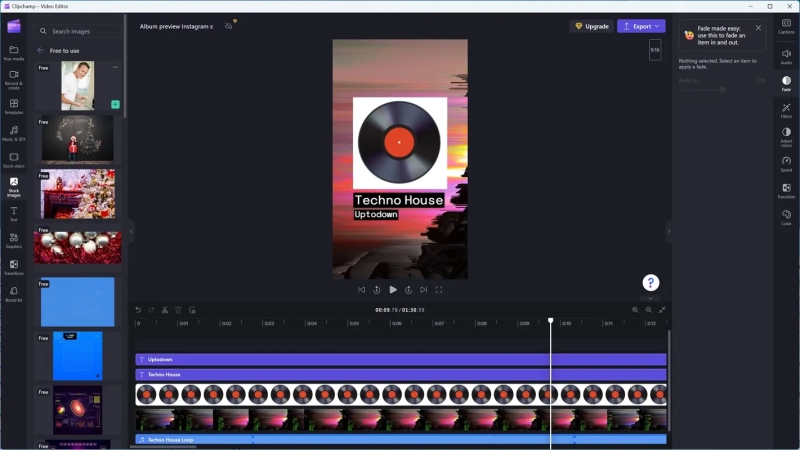Screen dimensions: 800x450
Task: Select the Filters tool in right panel
Action: coord(786,110)
